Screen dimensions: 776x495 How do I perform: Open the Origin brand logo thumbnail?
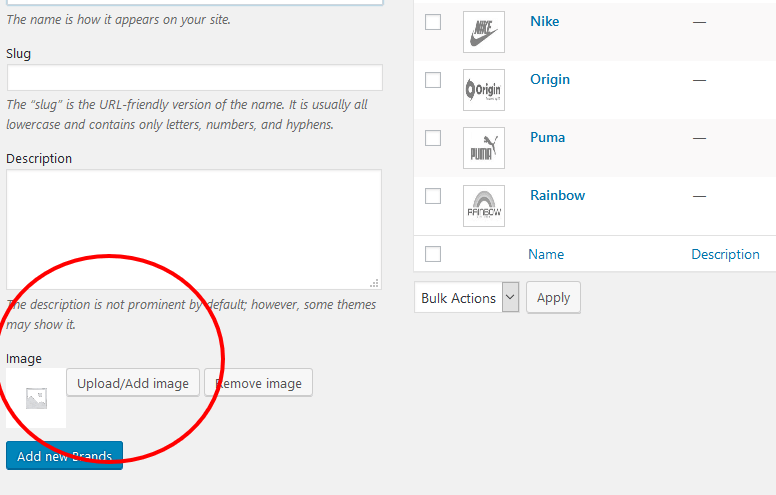click(484, 90)
